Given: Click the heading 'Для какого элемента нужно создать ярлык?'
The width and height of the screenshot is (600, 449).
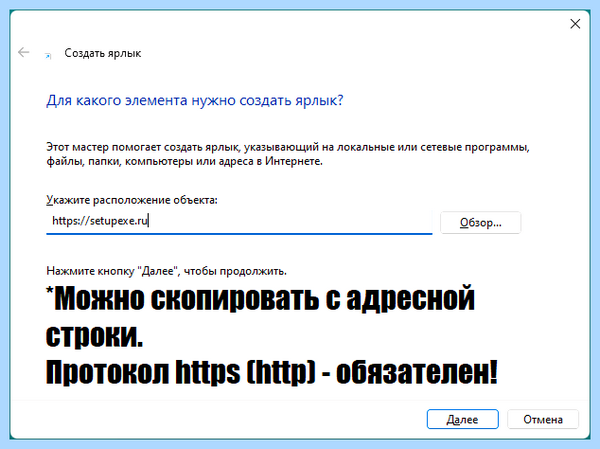Looking at the screenshot, I should click(x=195, y=101).
